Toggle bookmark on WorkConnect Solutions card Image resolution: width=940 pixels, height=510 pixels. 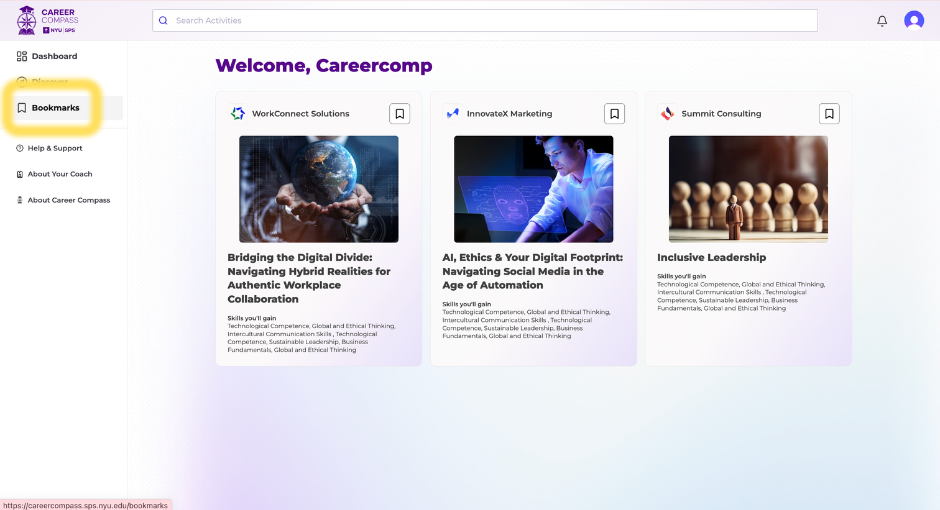pos(399,114)
